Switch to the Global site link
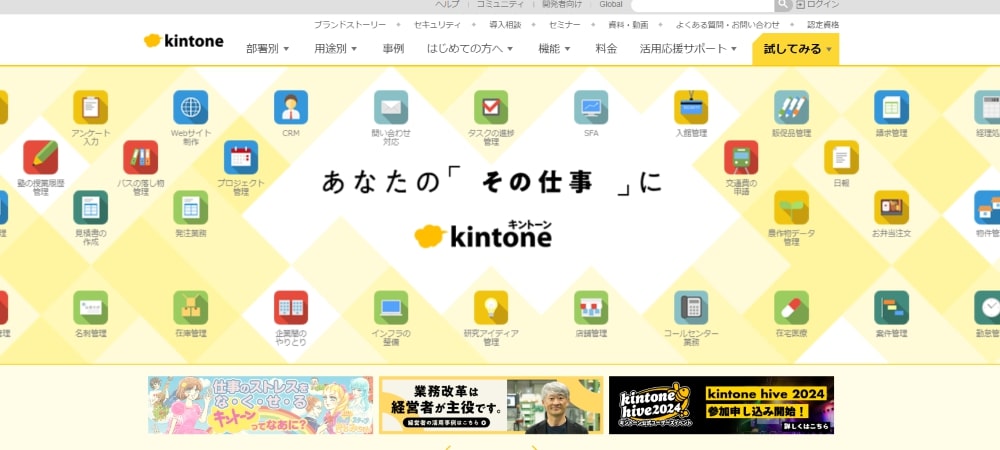This screenshot has height=450, width=1000. click(x=611, y=4)
